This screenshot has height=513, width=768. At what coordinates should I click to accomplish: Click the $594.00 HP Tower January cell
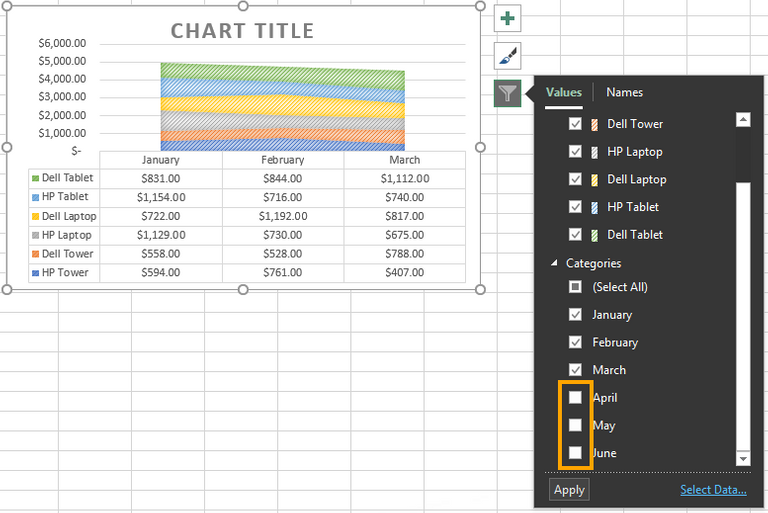[161, 273]
